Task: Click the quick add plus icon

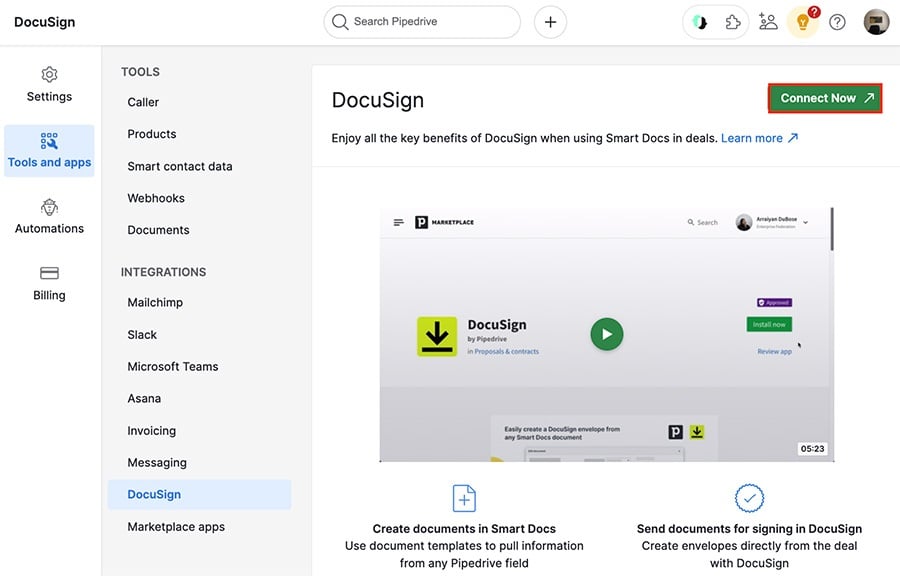Action: coord(550,21)
